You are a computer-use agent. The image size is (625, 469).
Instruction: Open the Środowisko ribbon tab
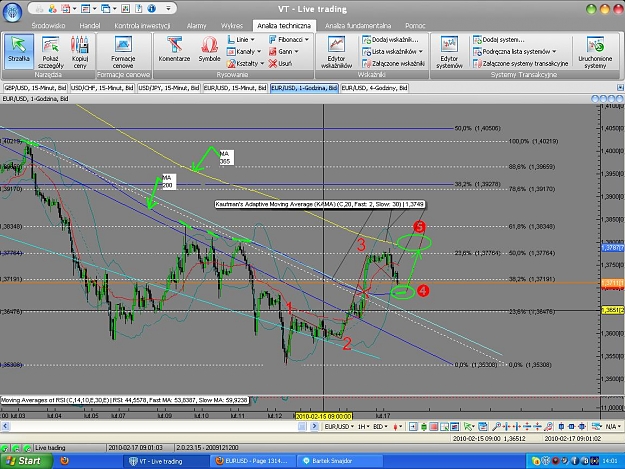click(x=48, y=26)
